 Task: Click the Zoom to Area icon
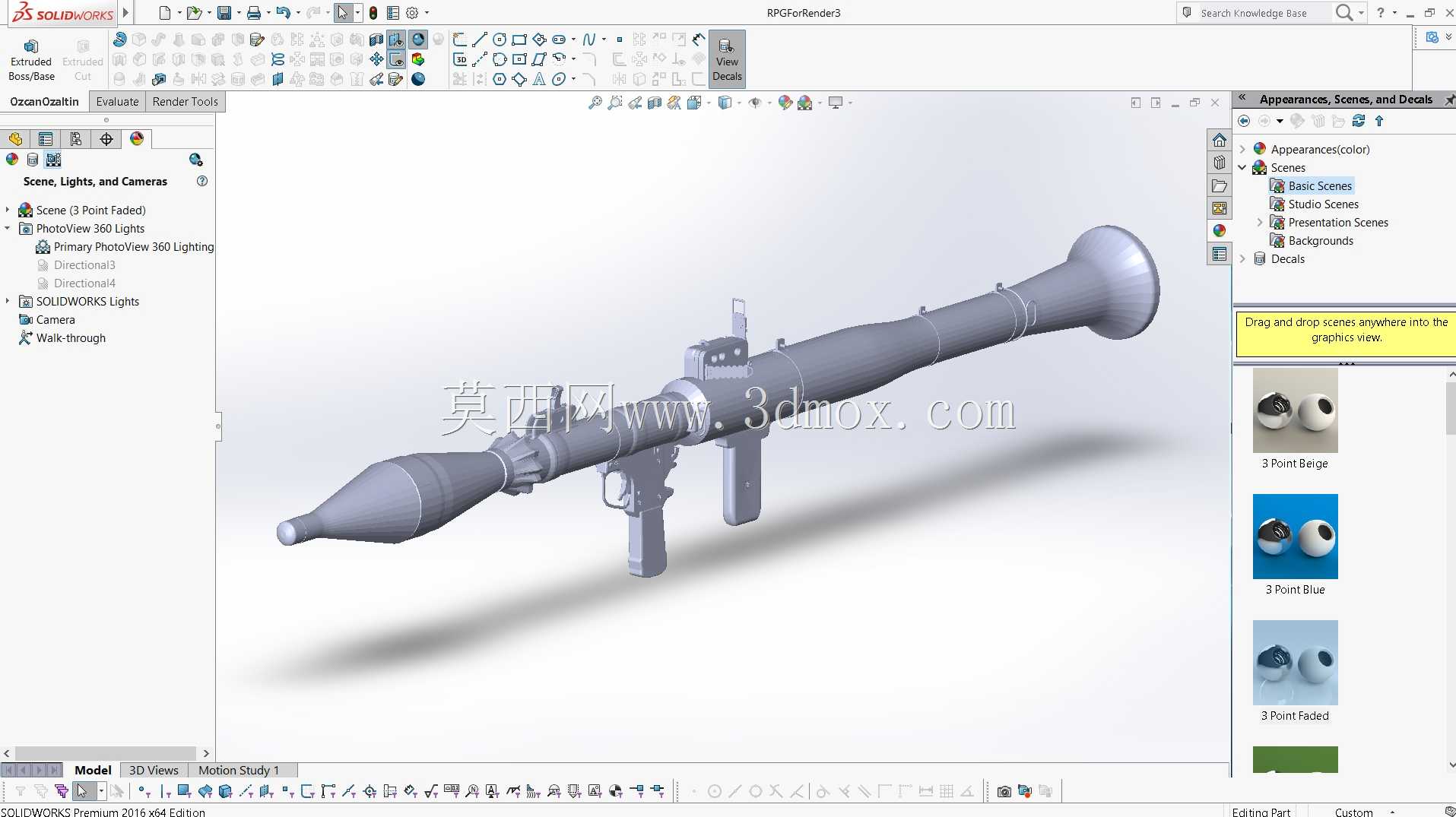coord(615,103)
